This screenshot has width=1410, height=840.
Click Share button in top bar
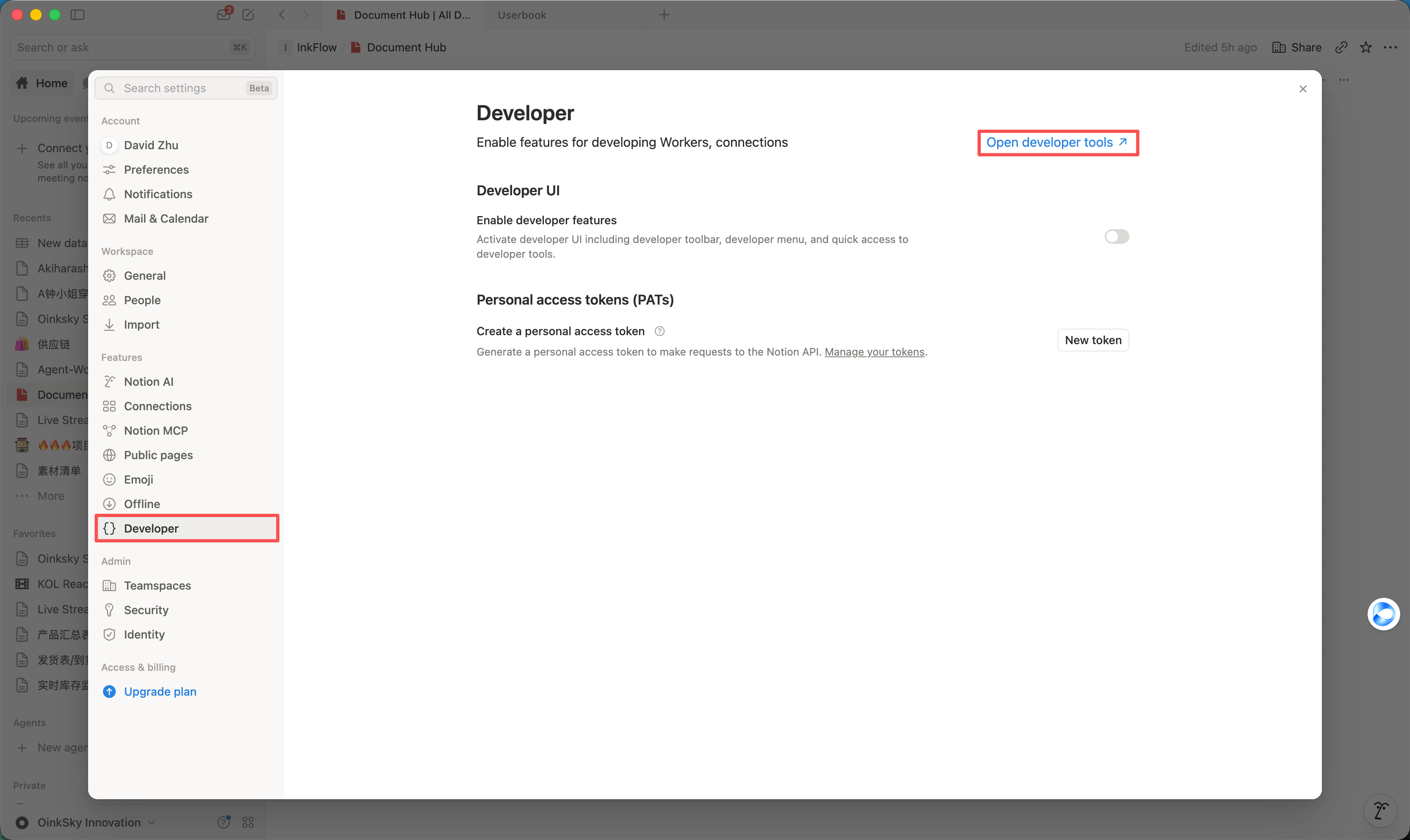[1297, 48]
